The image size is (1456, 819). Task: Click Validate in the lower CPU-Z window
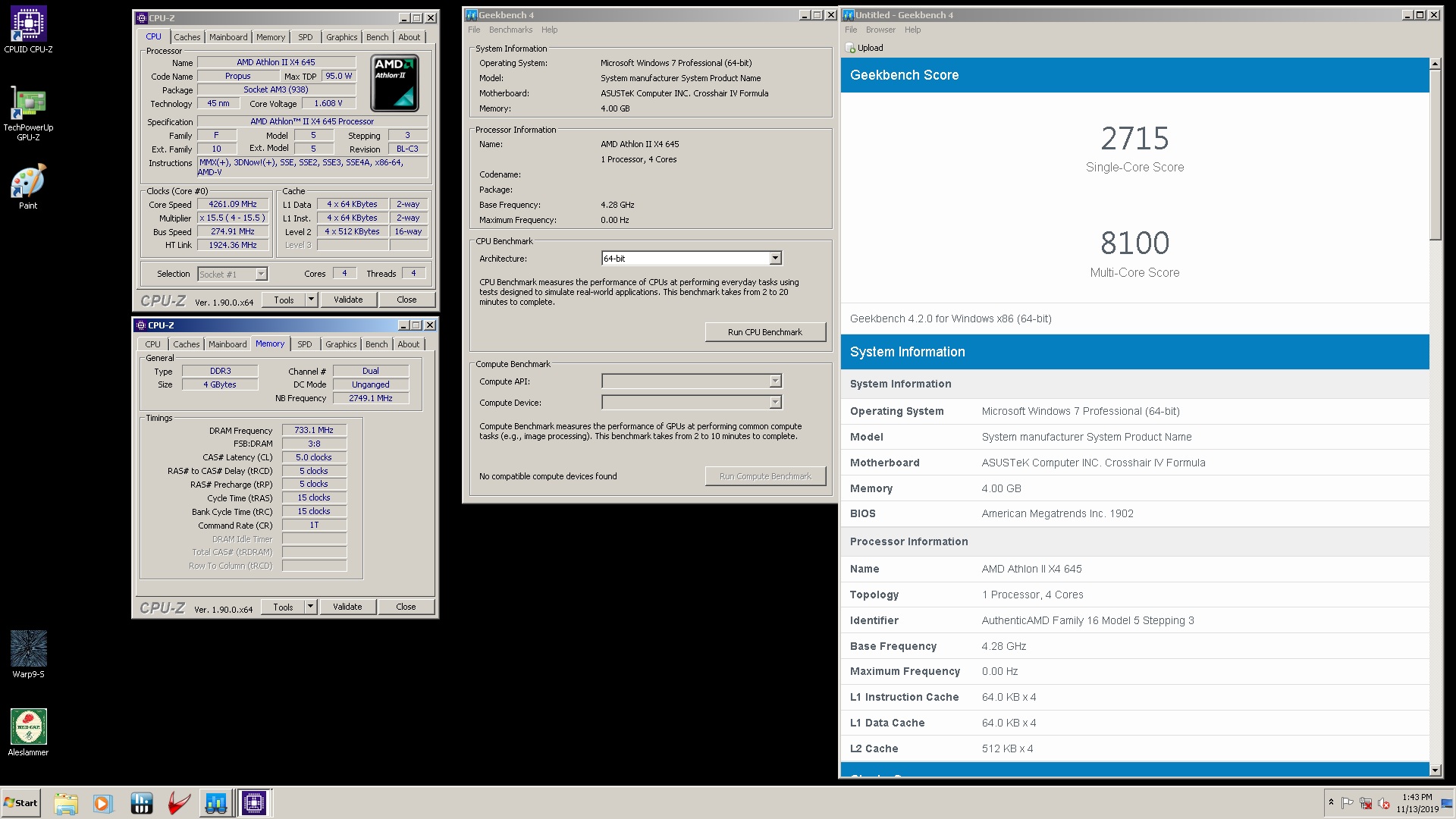pos(347,607)
